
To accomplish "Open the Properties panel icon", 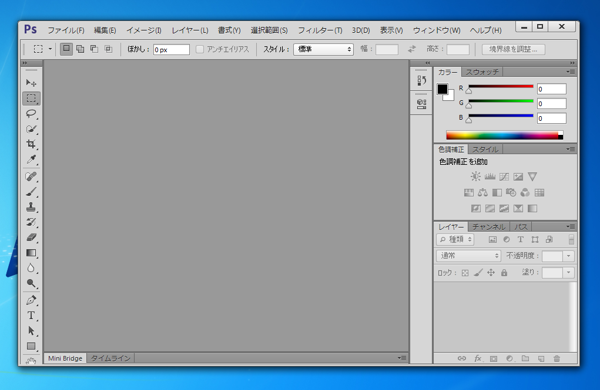I will tap(421, 104).
